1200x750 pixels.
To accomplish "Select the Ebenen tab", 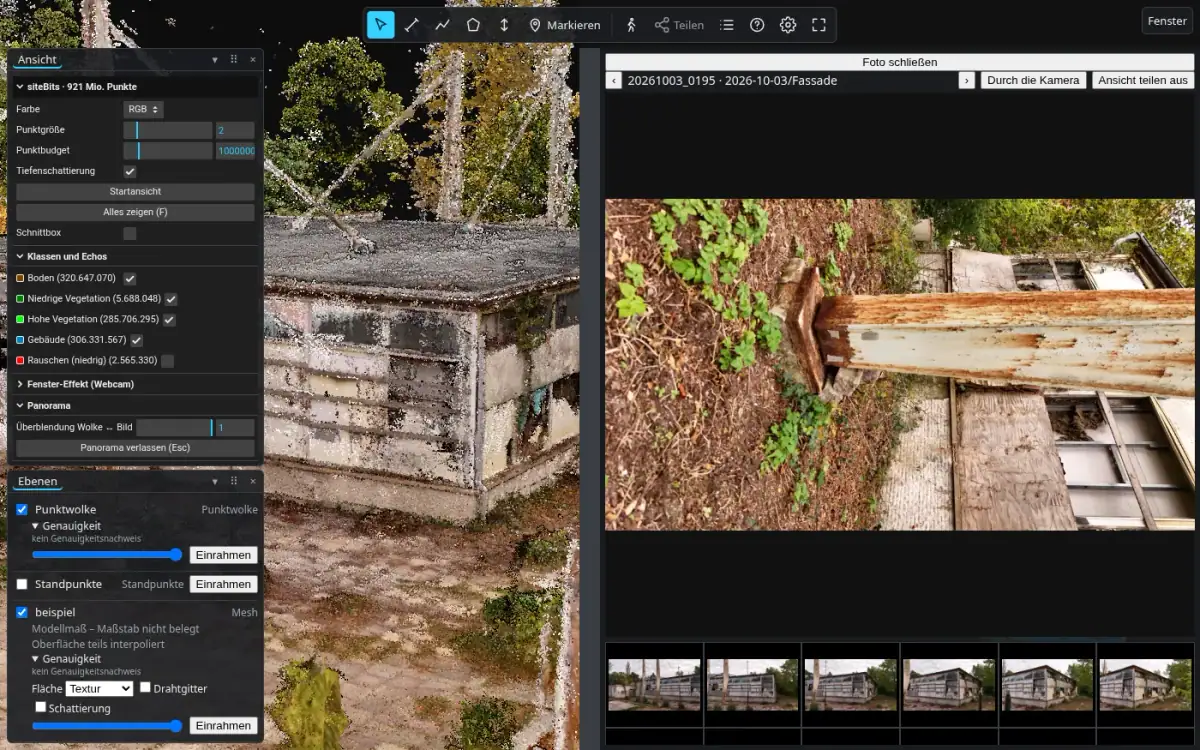I will tap(38, 481).
